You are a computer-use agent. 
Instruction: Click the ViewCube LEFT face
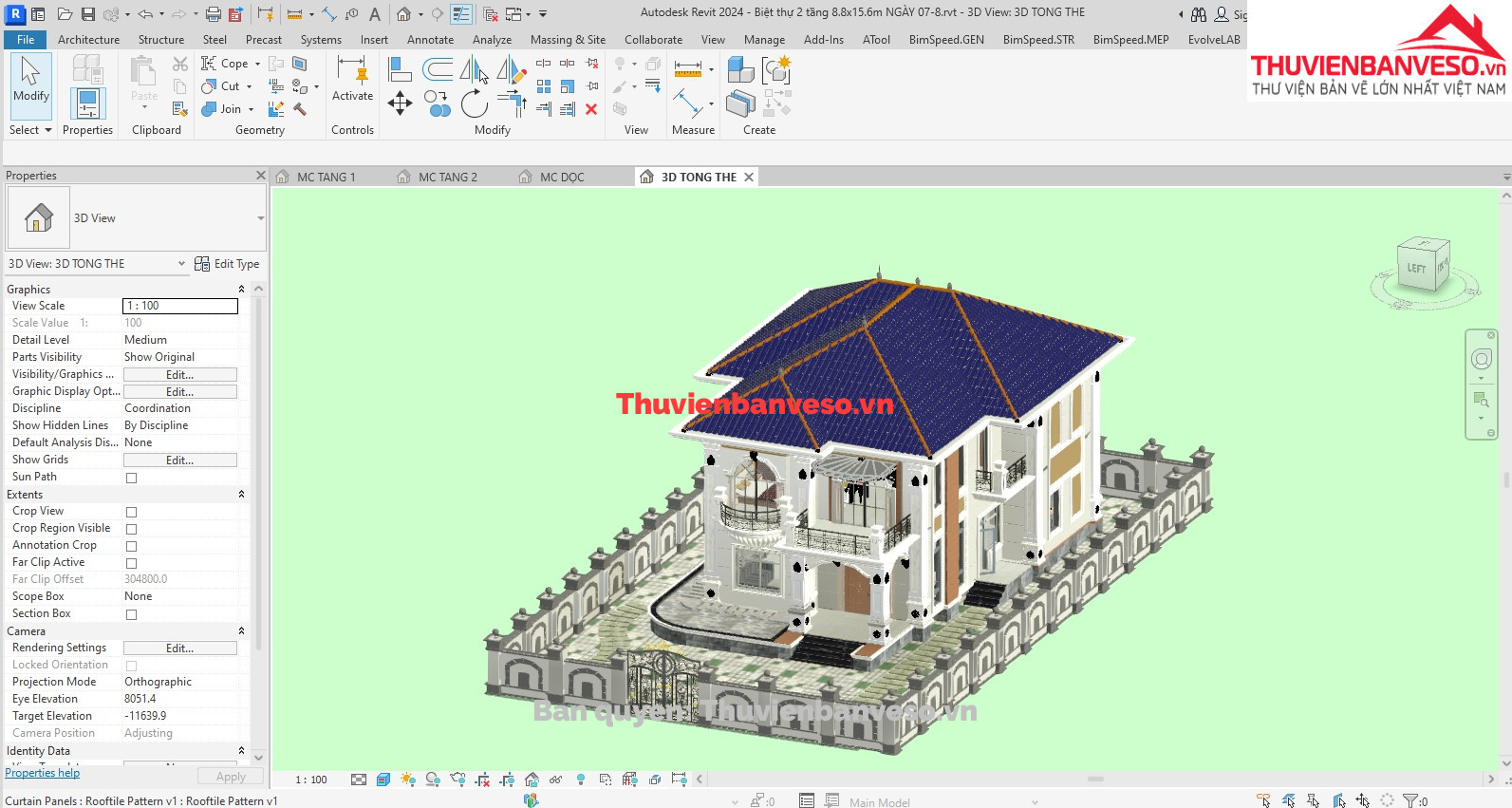click(x=1416, y=269)
